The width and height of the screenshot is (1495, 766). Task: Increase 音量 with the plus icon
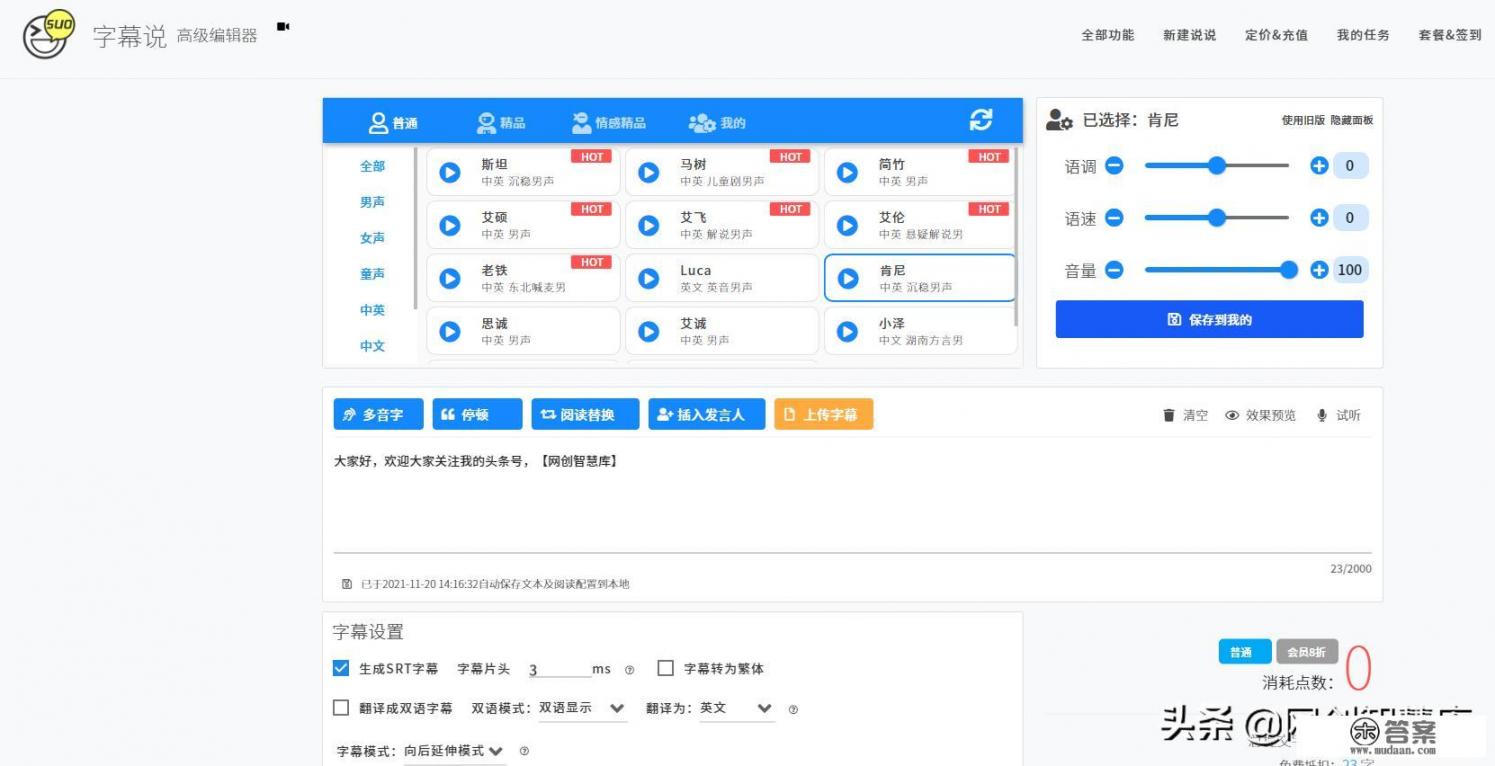[1319, 270]
